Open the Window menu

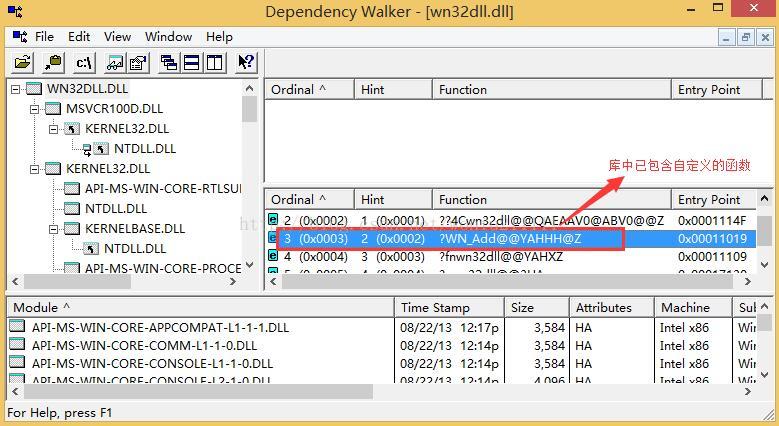[168, 36]
